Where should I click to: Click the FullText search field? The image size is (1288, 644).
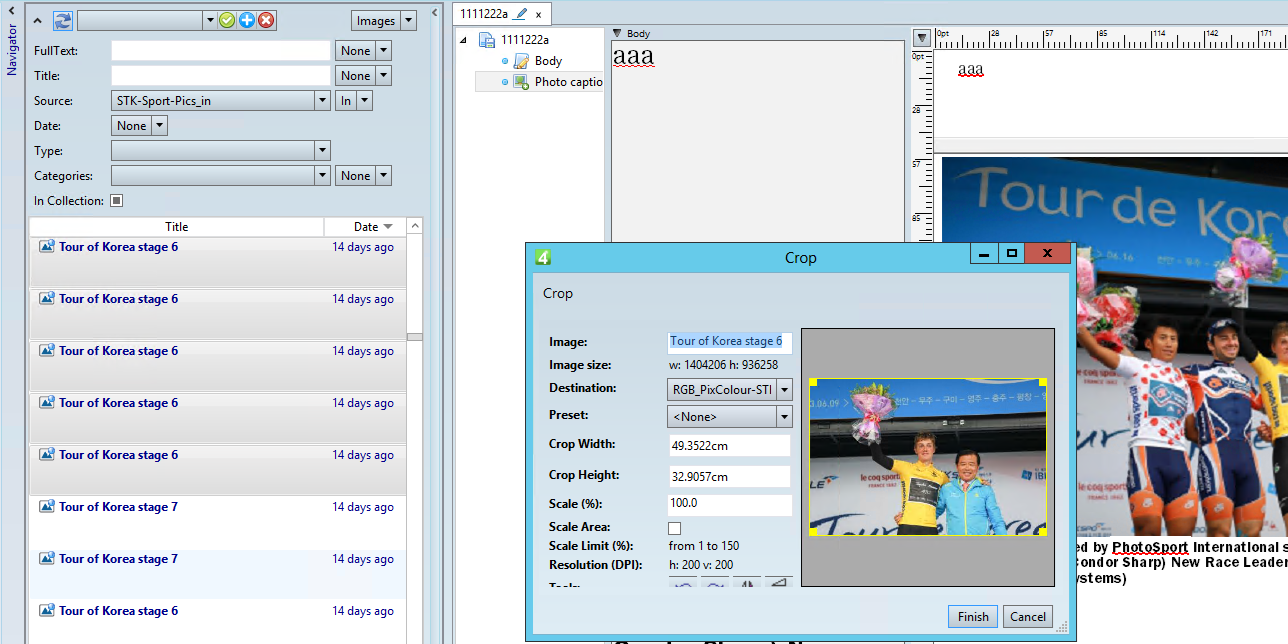pyautogui.click(x=220, y=51)
